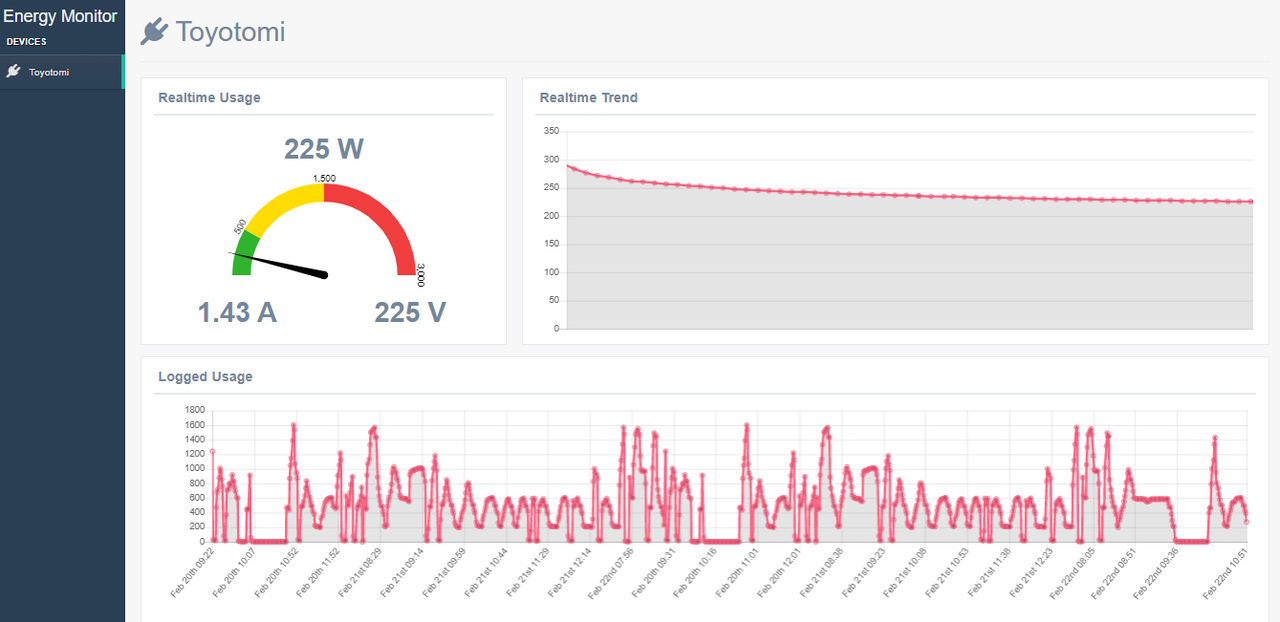The height and width of the screenshot is (622, 1280).
Task: Click the 3,000 gauge tick label
Action: pos(421,275)
